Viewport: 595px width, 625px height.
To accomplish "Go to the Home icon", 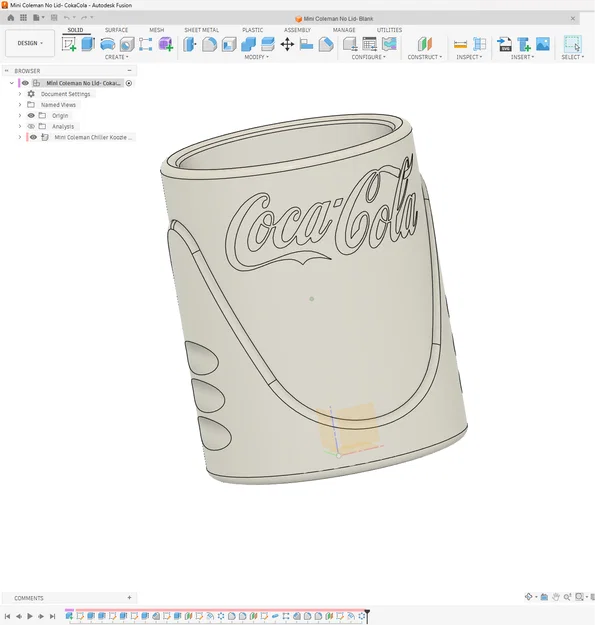I will click(11, 18).
